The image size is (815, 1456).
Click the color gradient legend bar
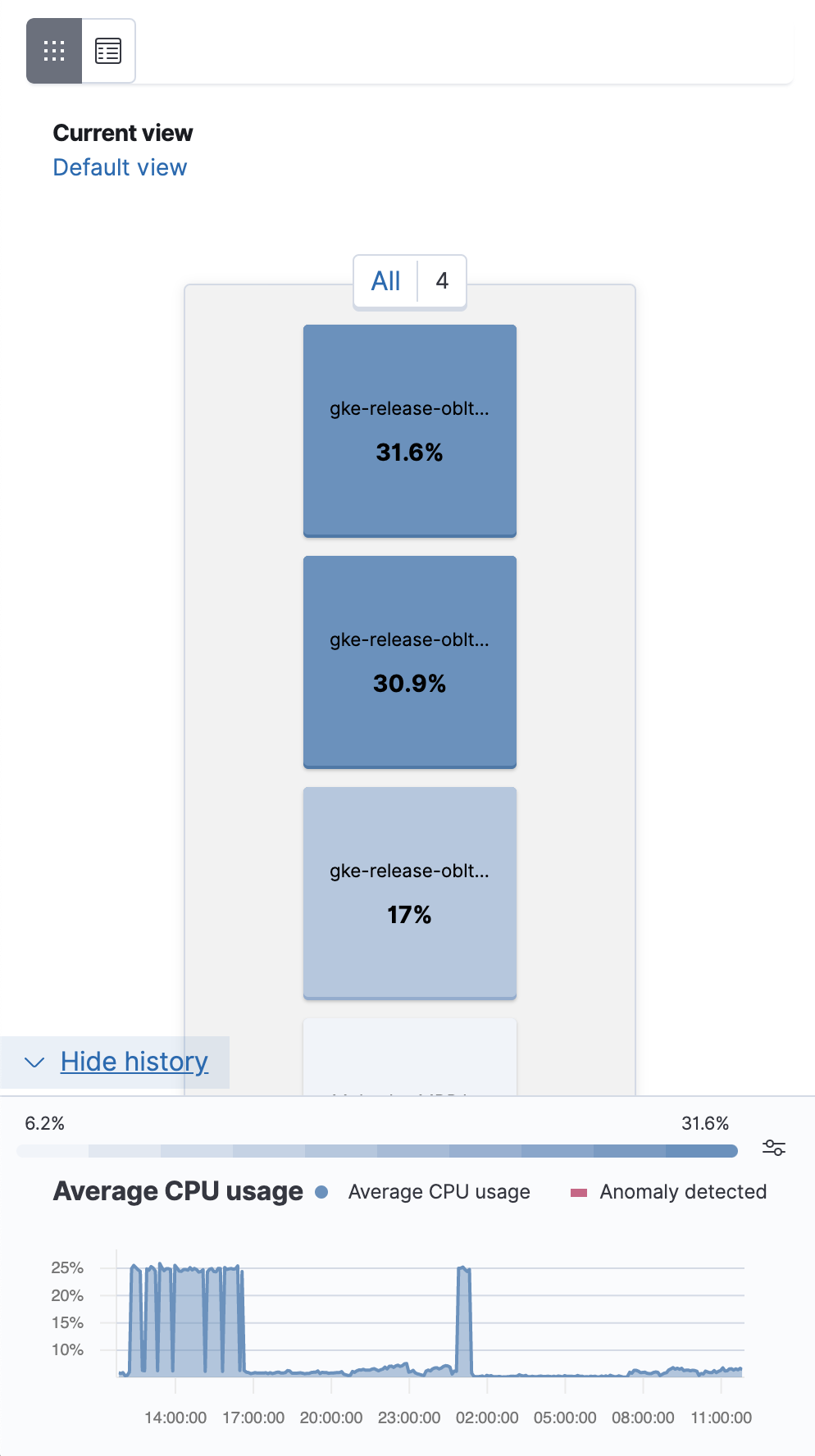(376, 1150)
